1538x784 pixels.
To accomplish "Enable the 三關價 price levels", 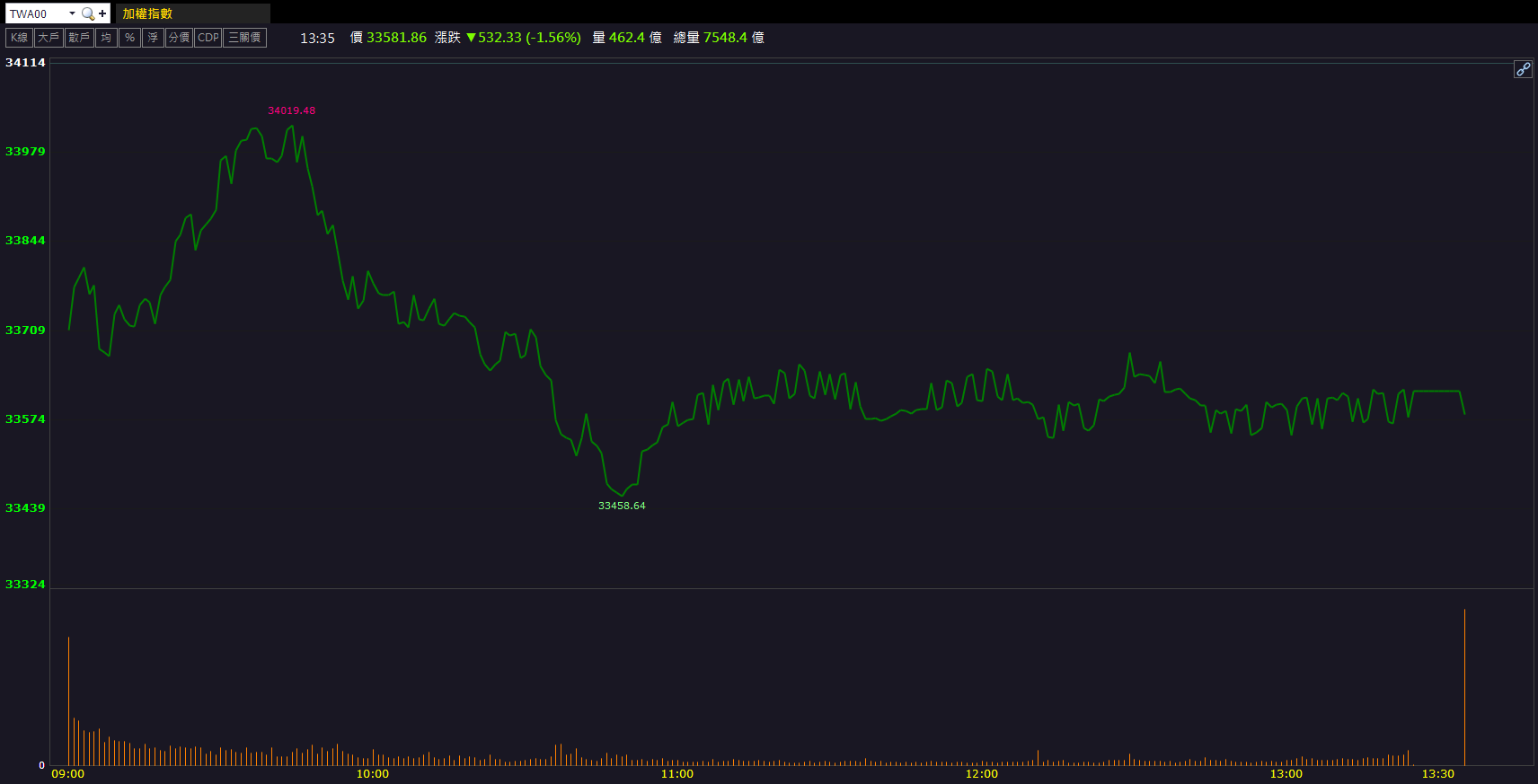I will coord(244,38).
